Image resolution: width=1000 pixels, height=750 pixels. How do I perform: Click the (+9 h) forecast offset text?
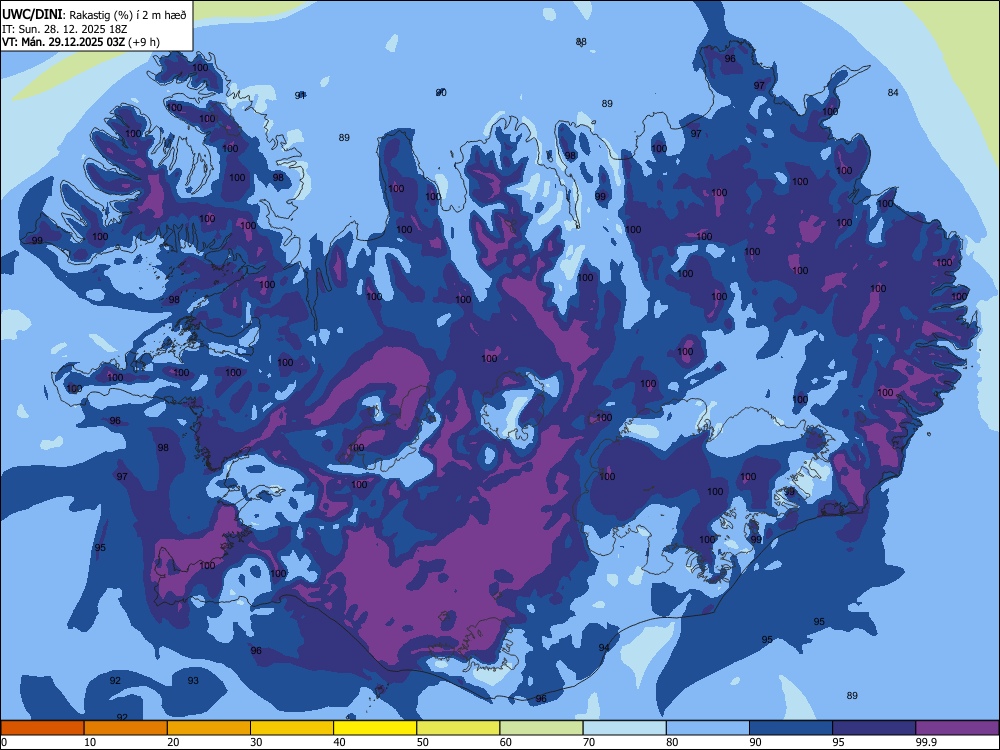144,43
